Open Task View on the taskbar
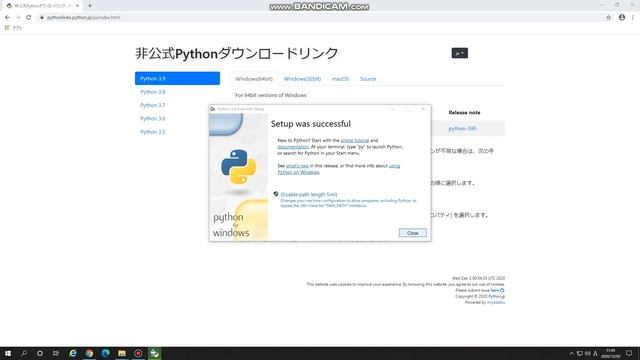Viewport: 640px width, 360px height. click(56, 353)
